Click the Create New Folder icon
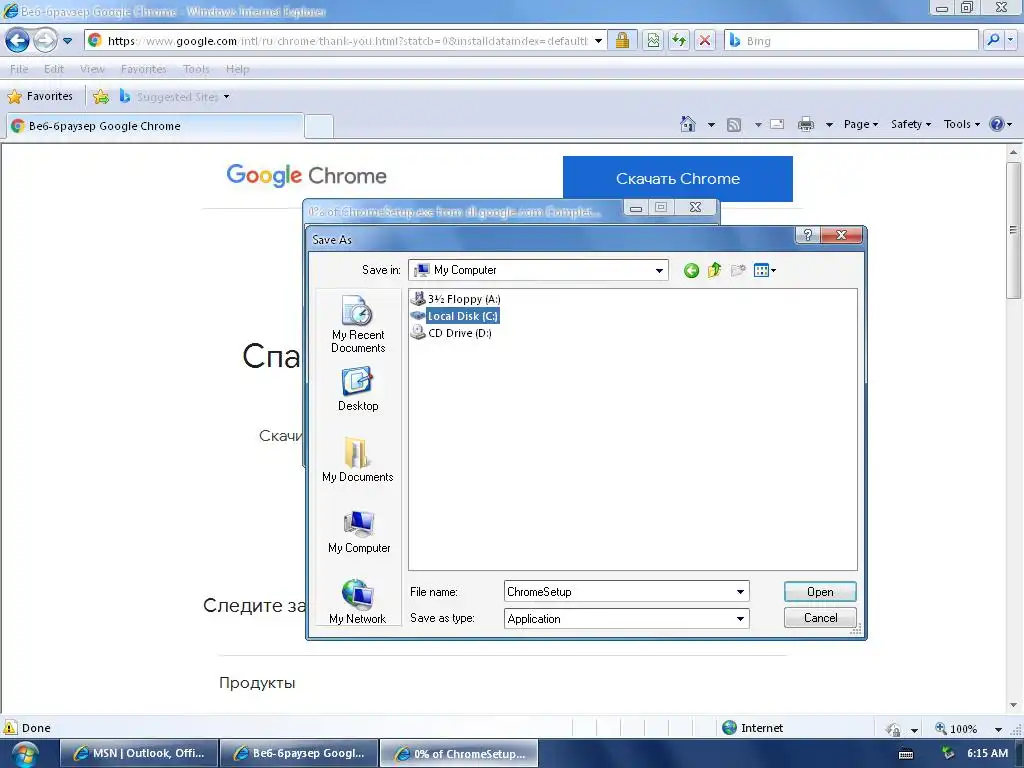1024x768 pixels. (738, 270)
